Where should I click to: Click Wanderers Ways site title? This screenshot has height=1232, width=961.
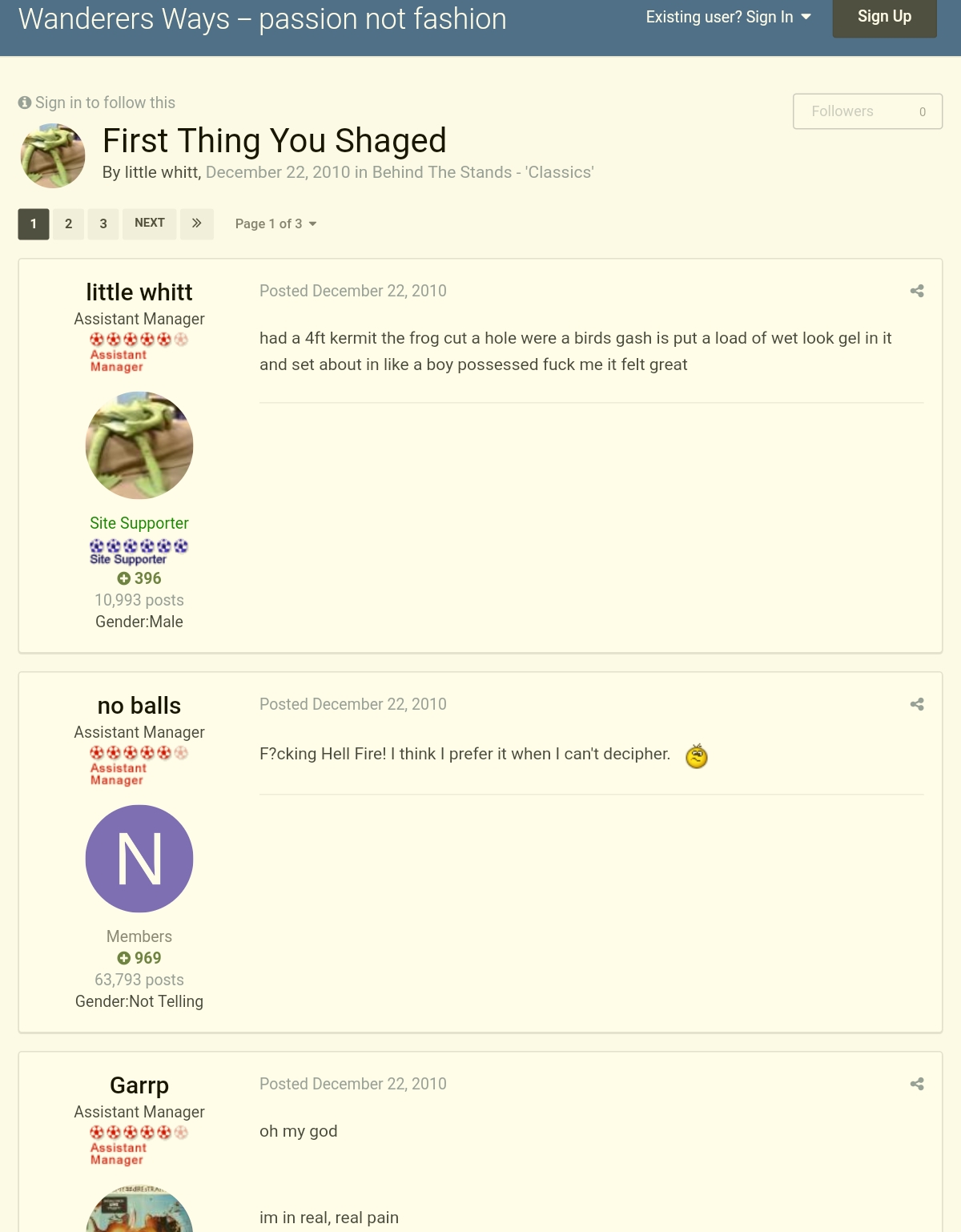coord(262,19)
